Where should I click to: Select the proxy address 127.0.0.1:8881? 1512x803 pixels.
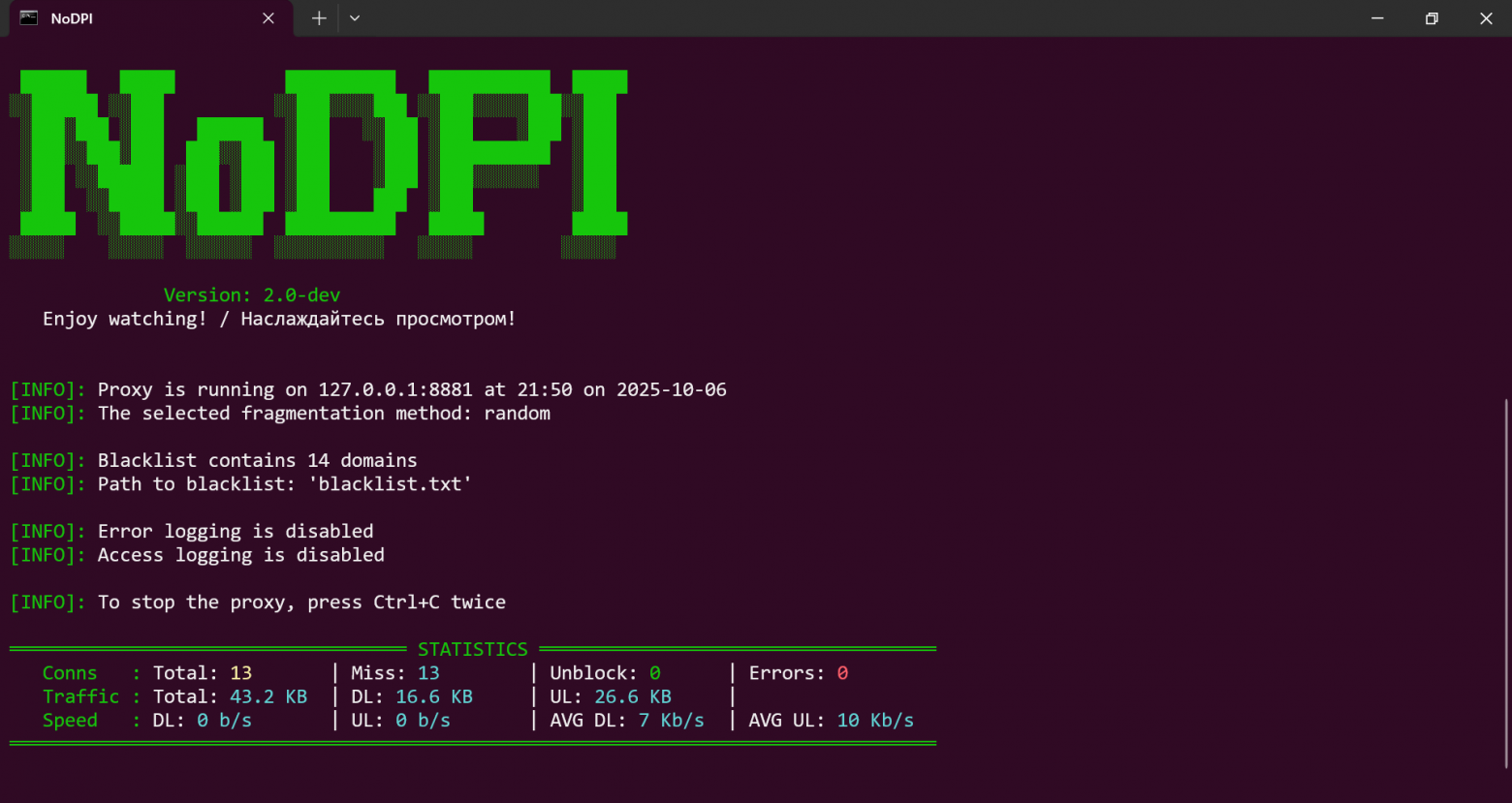tap(395, 389)
